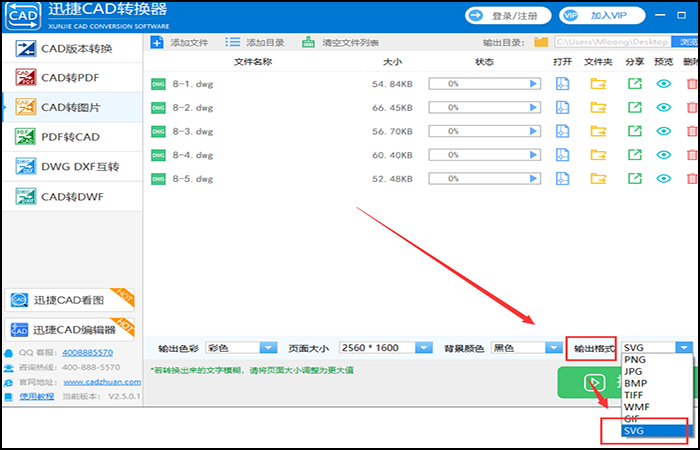This screenshot has height=450, width=700.
Task: Delete 8-2.dwg using its trash icon
Action: [x=692, y=107]
